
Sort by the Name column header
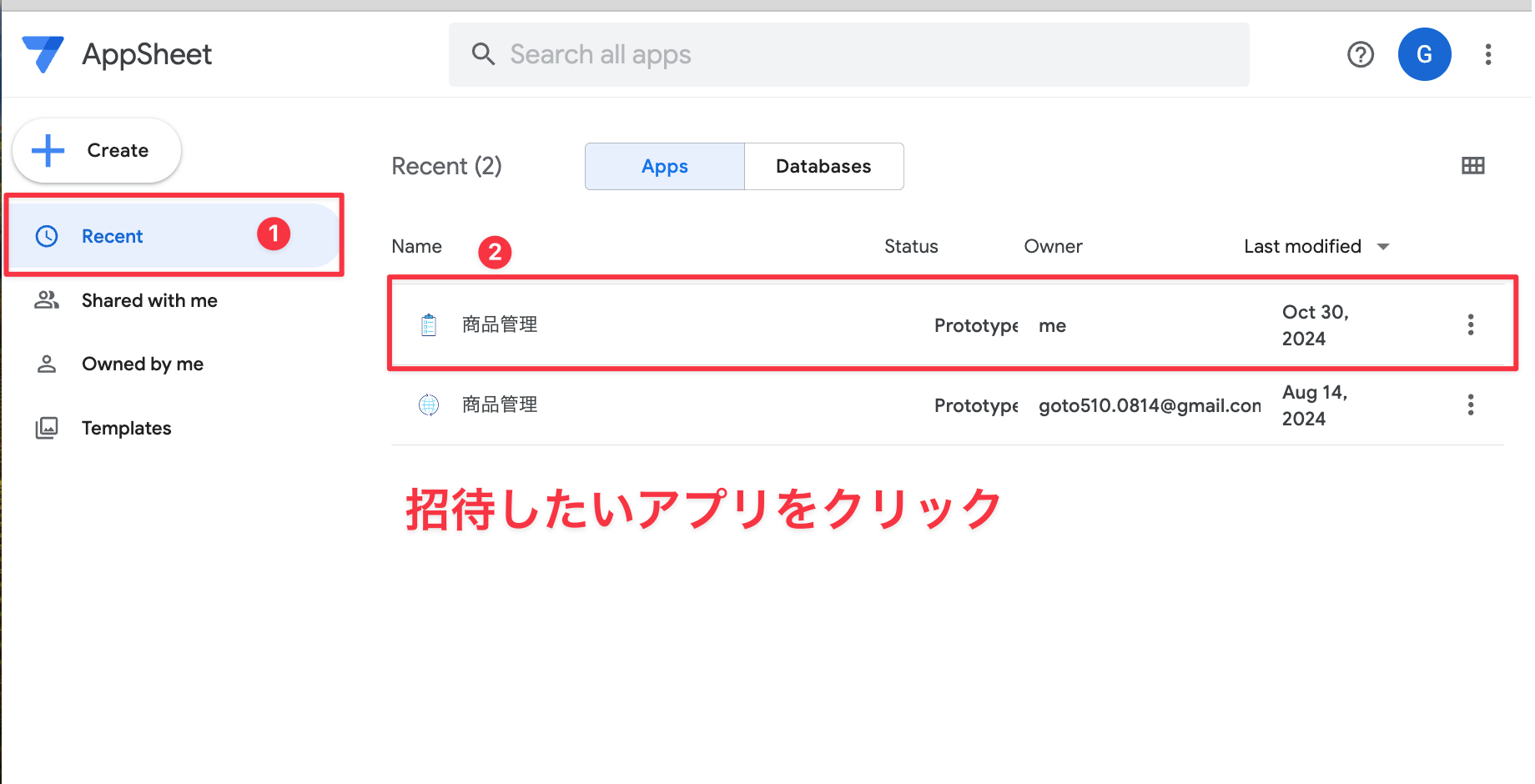(x=417, y=246)
